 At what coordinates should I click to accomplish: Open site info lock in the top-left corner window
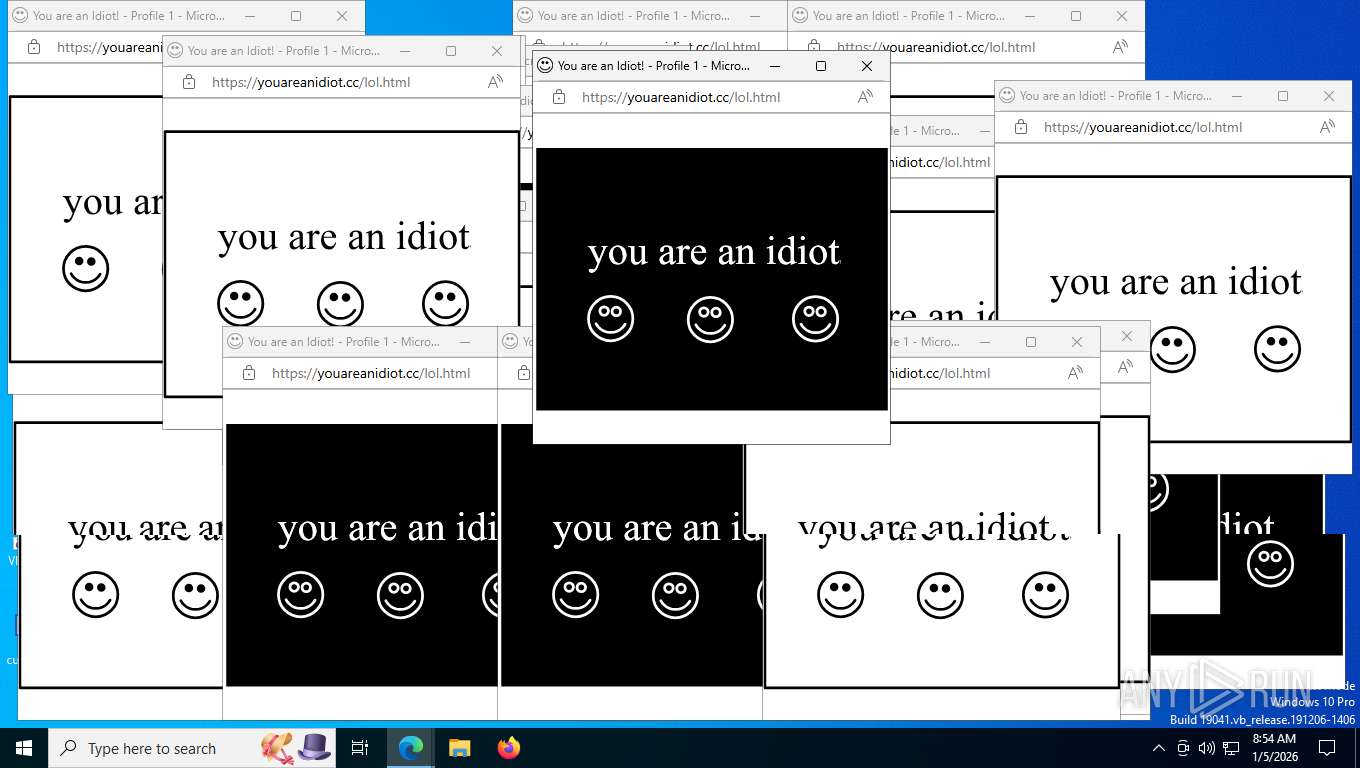33,47
